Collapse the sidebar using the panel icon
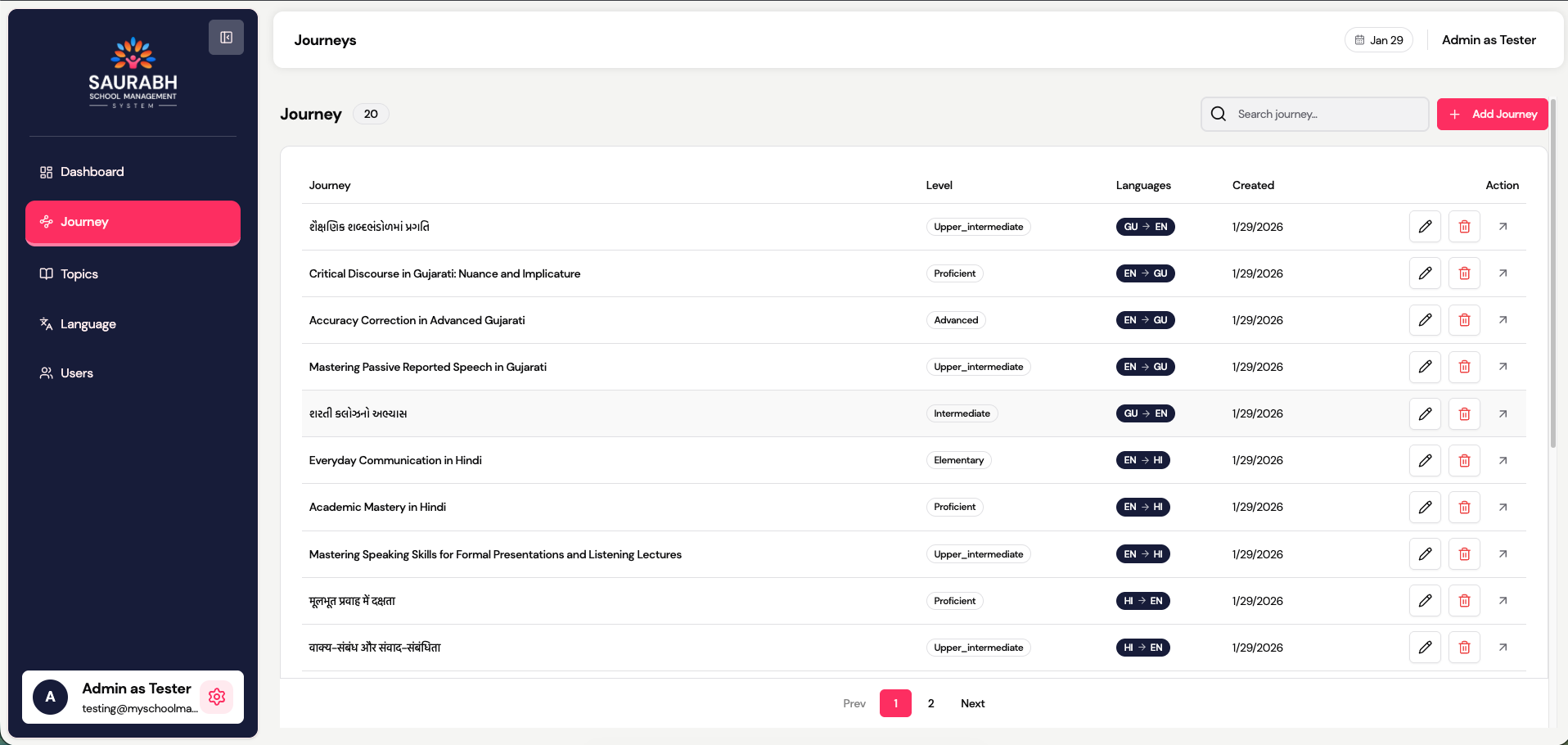 click(226, 38)
